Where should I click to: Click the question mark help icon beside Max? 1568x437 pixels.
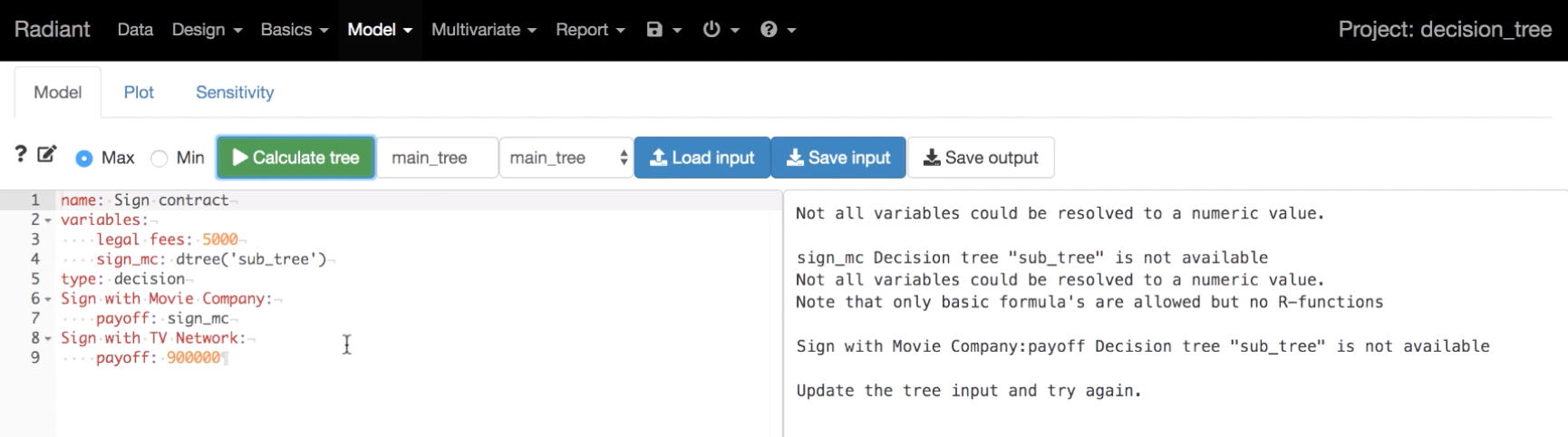coord(21,154)
